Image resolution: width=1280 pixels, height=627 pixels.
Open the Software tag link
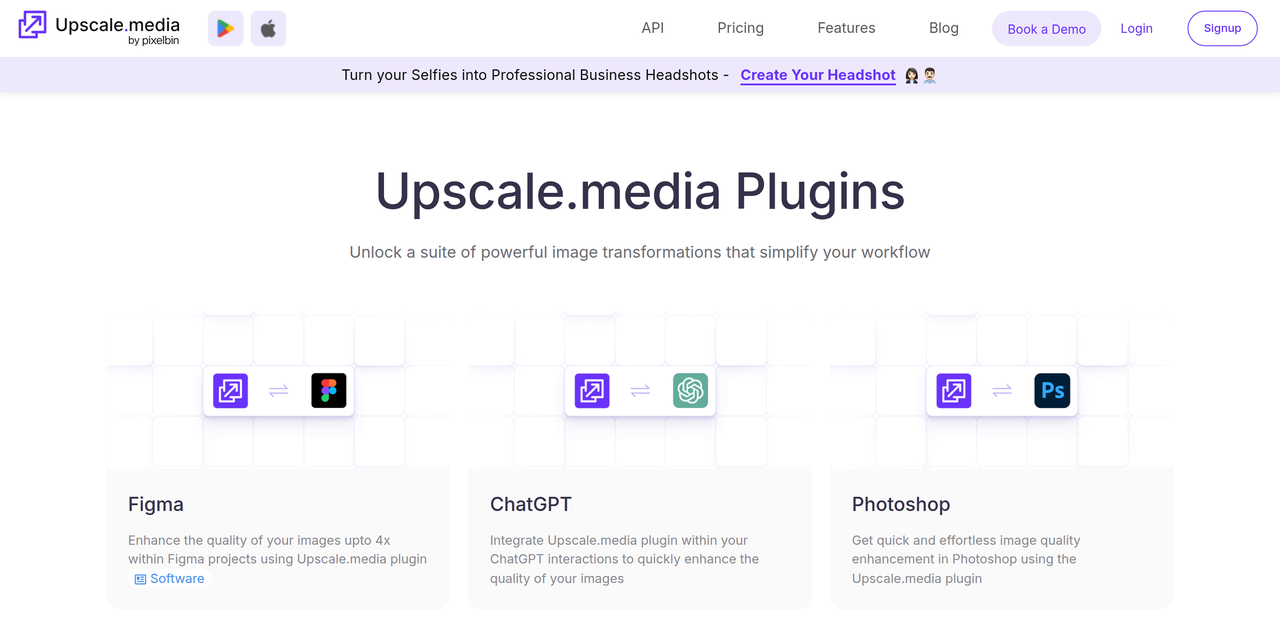[169, 579]
